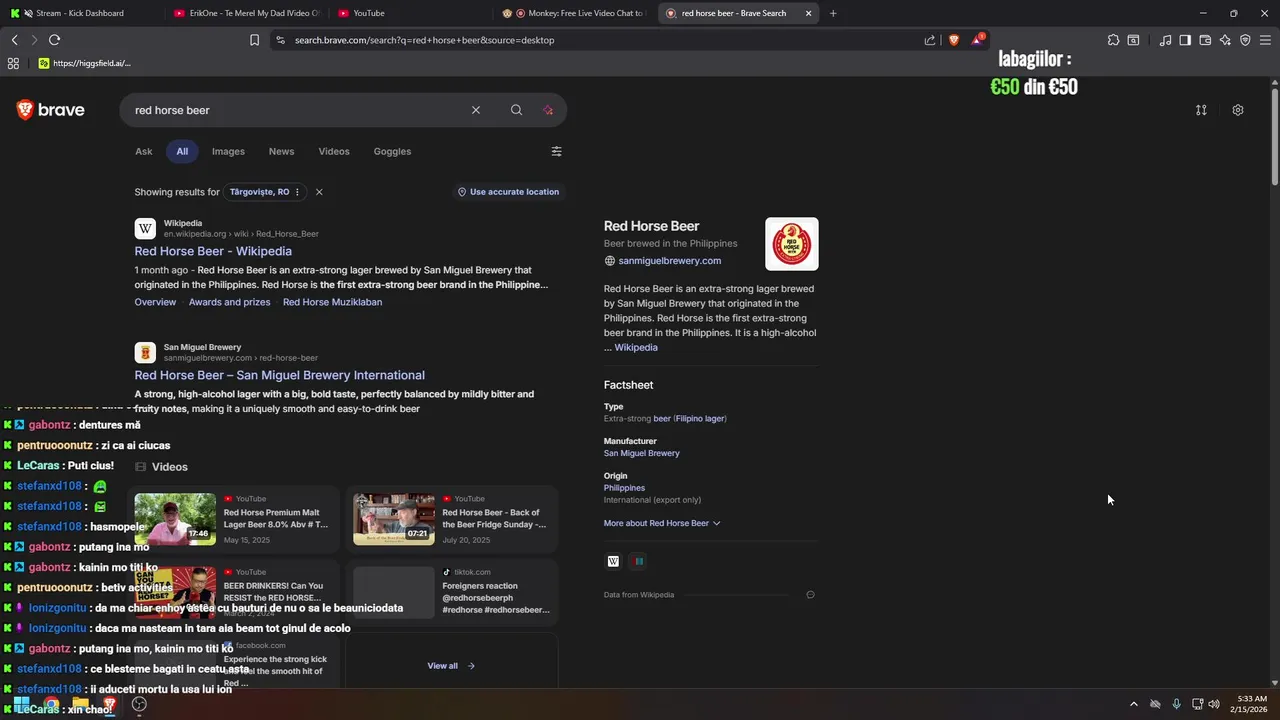Close the red horse beer browser tab

click(808, 13)
